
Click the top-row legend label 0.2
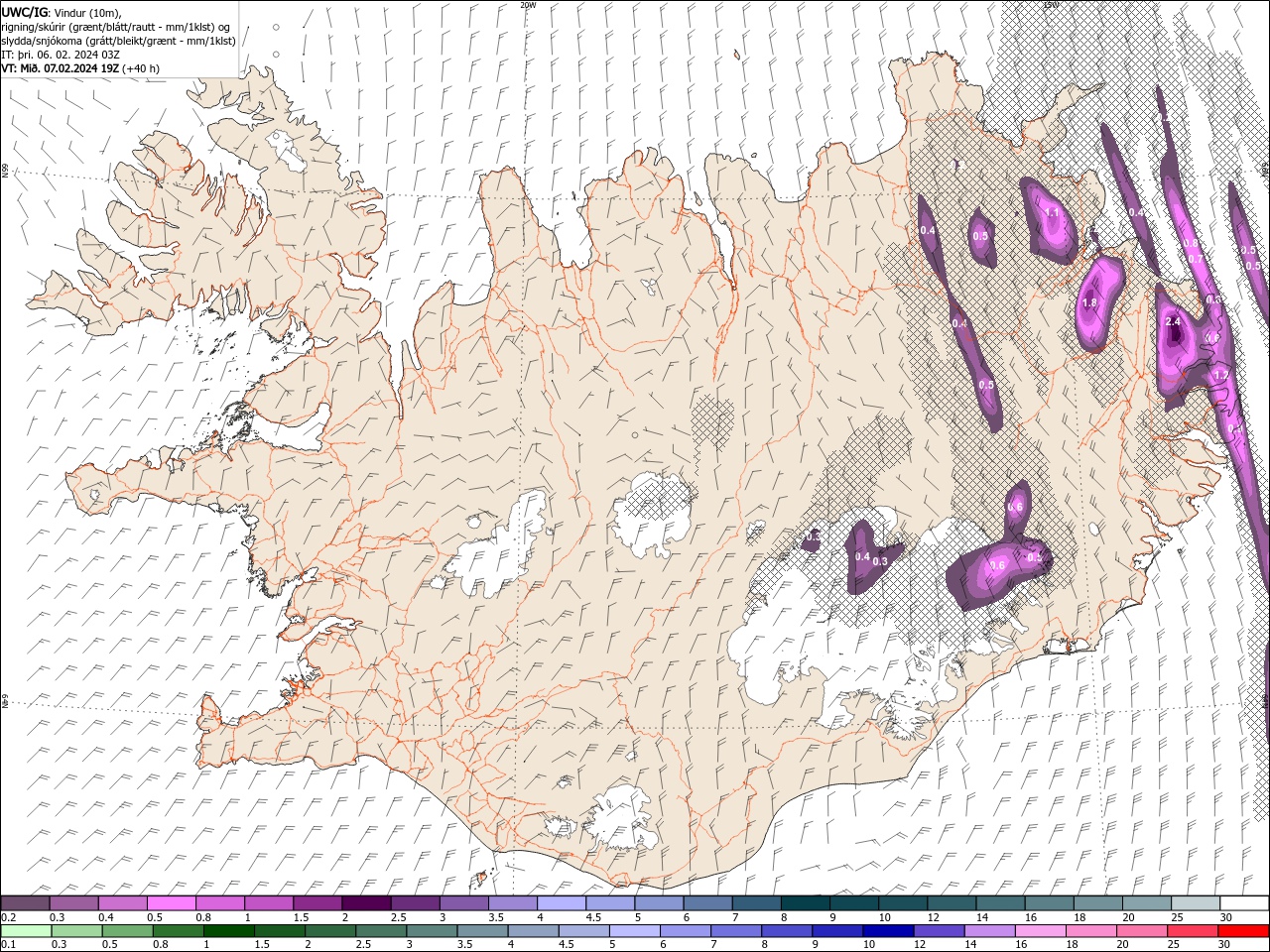pos(8,917)
